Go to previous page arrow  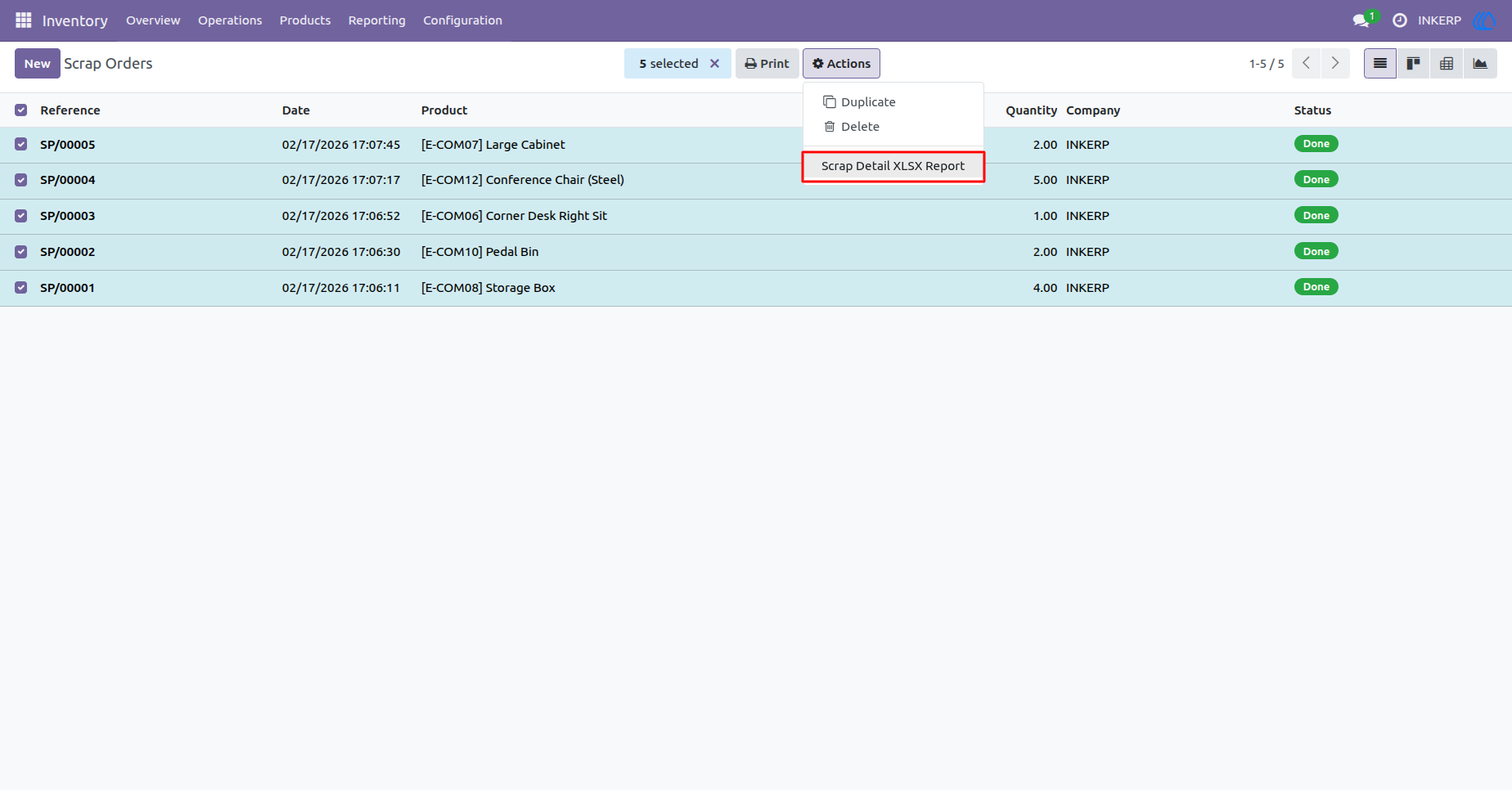click(1307, 64)
